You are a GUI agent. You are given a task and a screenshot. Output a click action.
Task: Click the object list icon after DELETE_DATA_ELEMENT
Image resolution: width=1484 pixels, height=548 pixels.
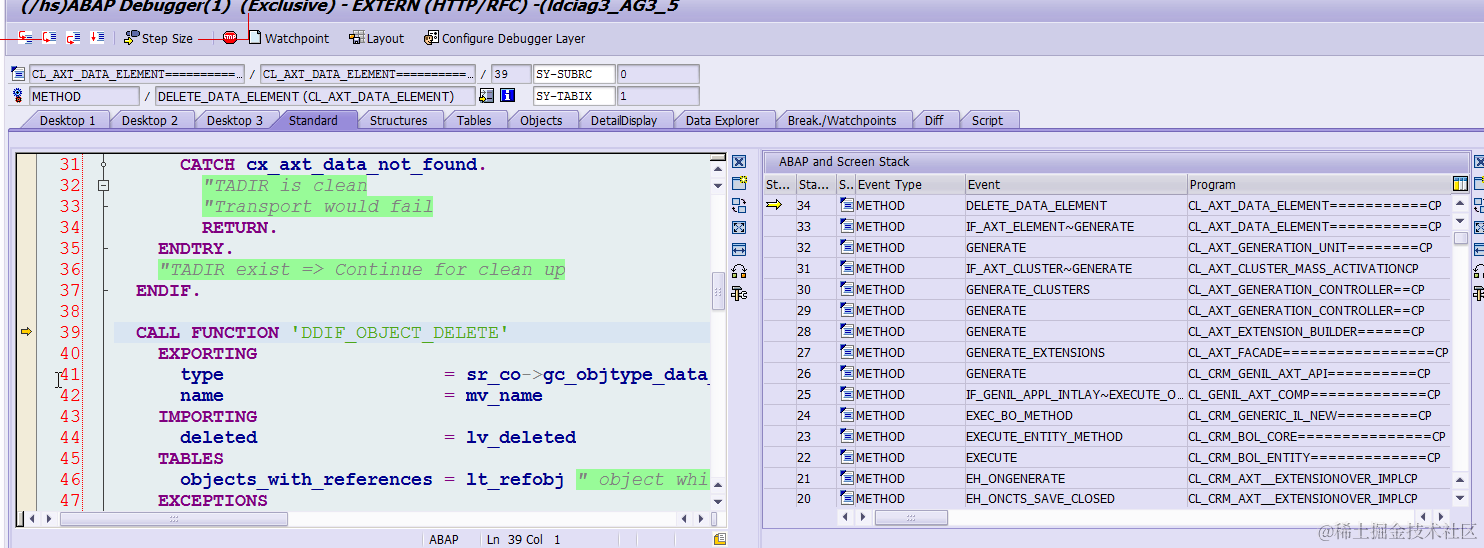pyautogui.click(x=487, y=96)
